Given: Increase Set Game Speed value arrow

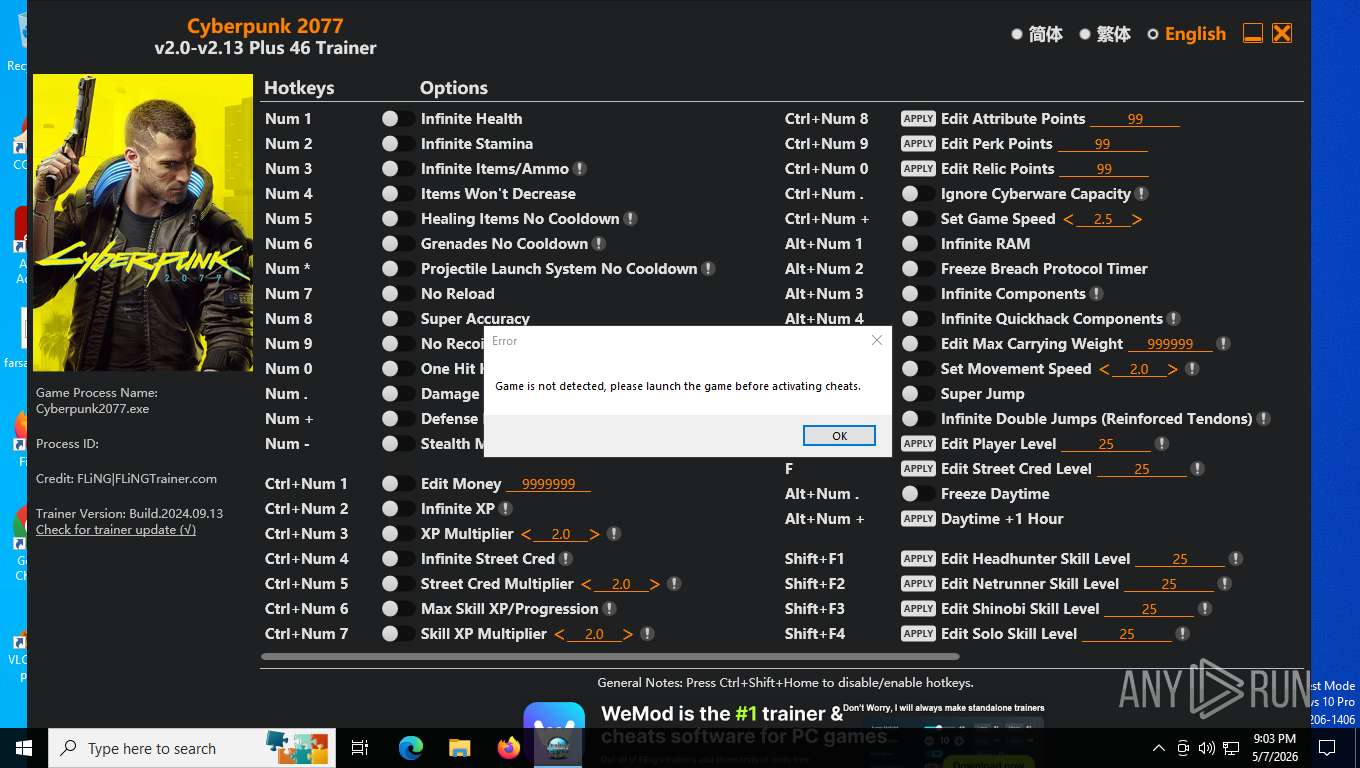Looking at the screenshot, I should (1136, 219).
